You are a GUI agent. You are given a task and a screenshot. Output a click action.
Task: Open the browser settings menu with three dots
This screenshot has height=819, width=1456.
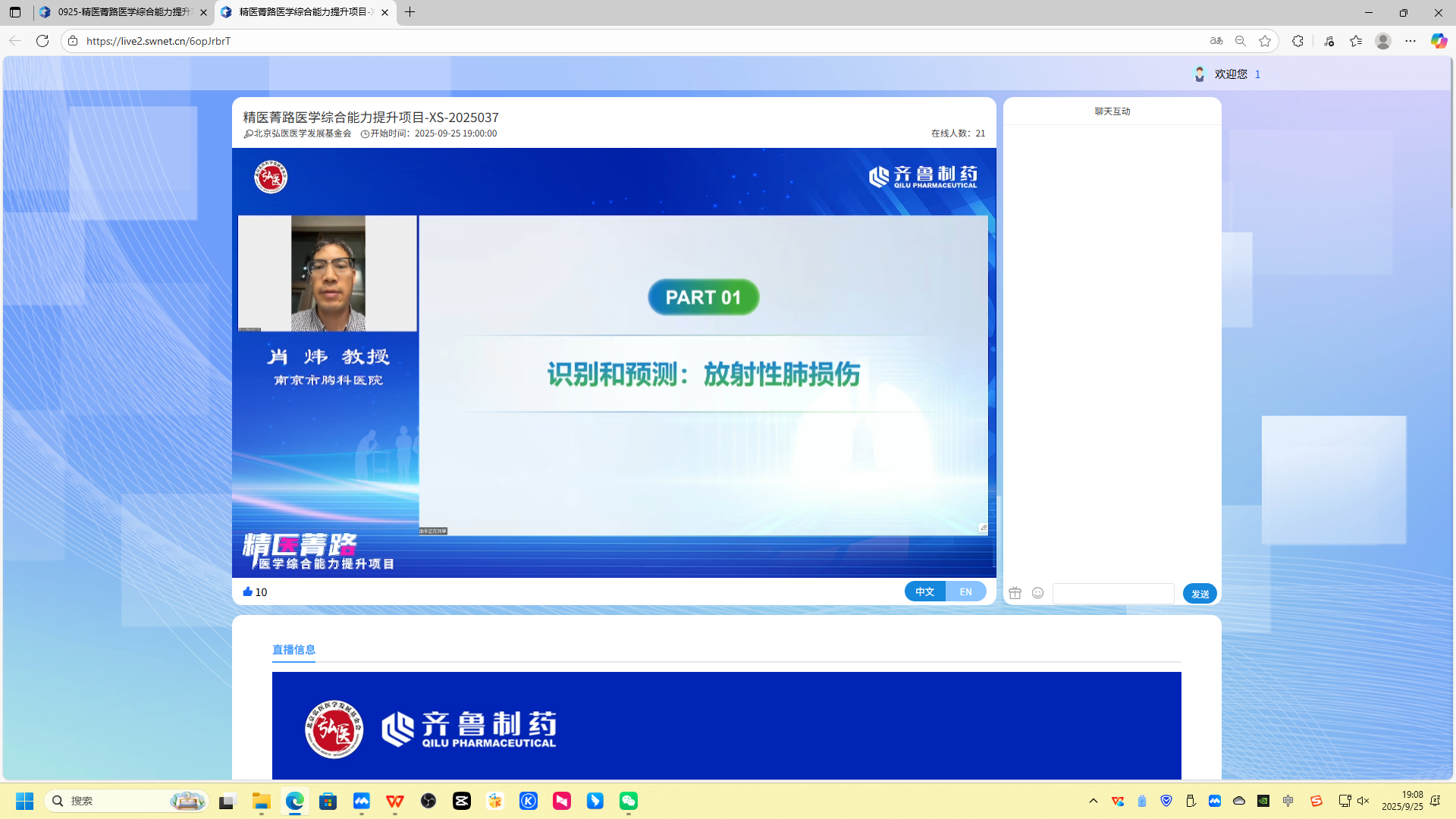1409,41
